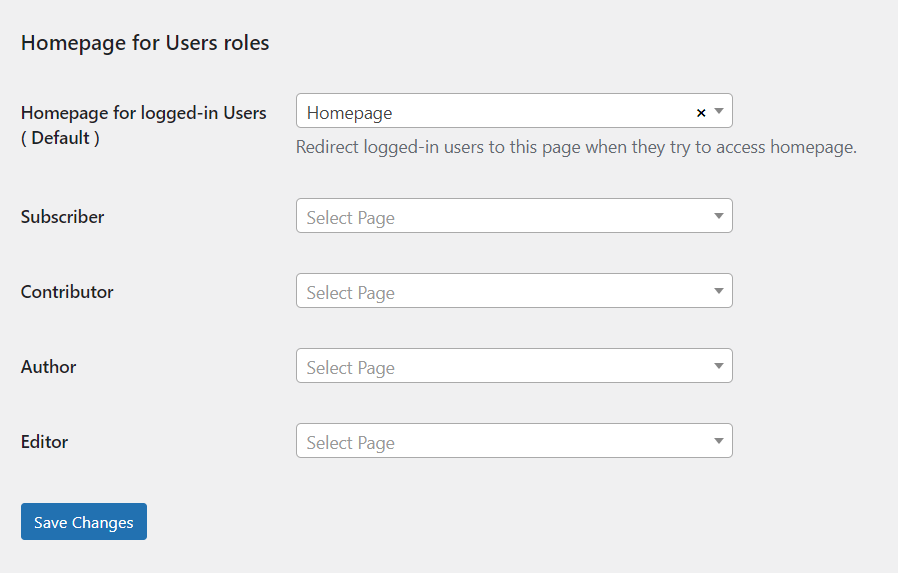Image resolution: width=898 pixels, height=573 pixels.
Task: Click the Contributor dropdown arrow icon
Action: pyautogui.click(x=719, y=291)
